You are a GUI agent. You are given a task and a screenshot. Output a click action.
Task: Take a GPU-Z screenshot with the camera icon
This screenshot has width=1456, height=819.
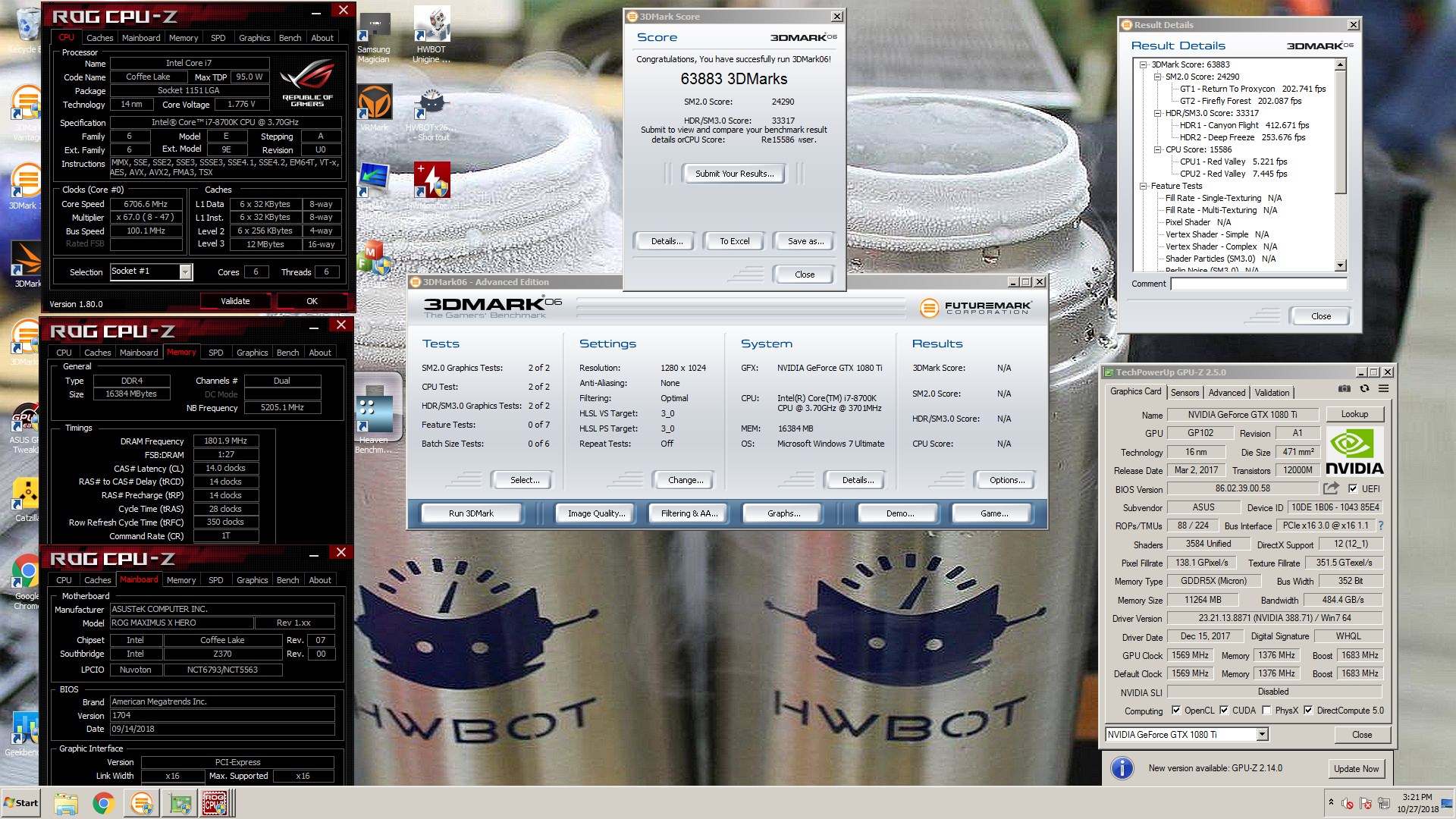[x=1344, y=389]
